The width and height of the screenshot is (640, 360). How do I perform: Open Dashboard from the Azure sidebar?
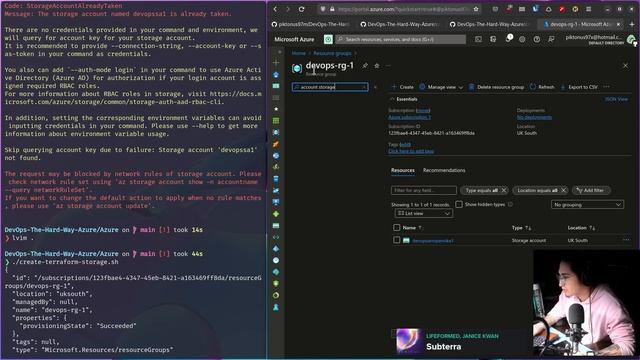(276, 86)
